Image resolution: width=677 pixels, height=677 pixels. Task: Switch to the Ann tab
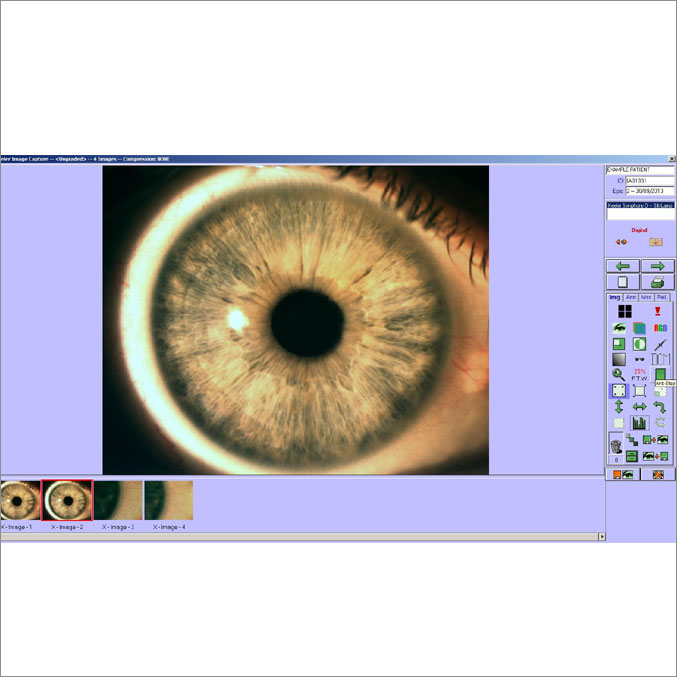tap(631, 297)
